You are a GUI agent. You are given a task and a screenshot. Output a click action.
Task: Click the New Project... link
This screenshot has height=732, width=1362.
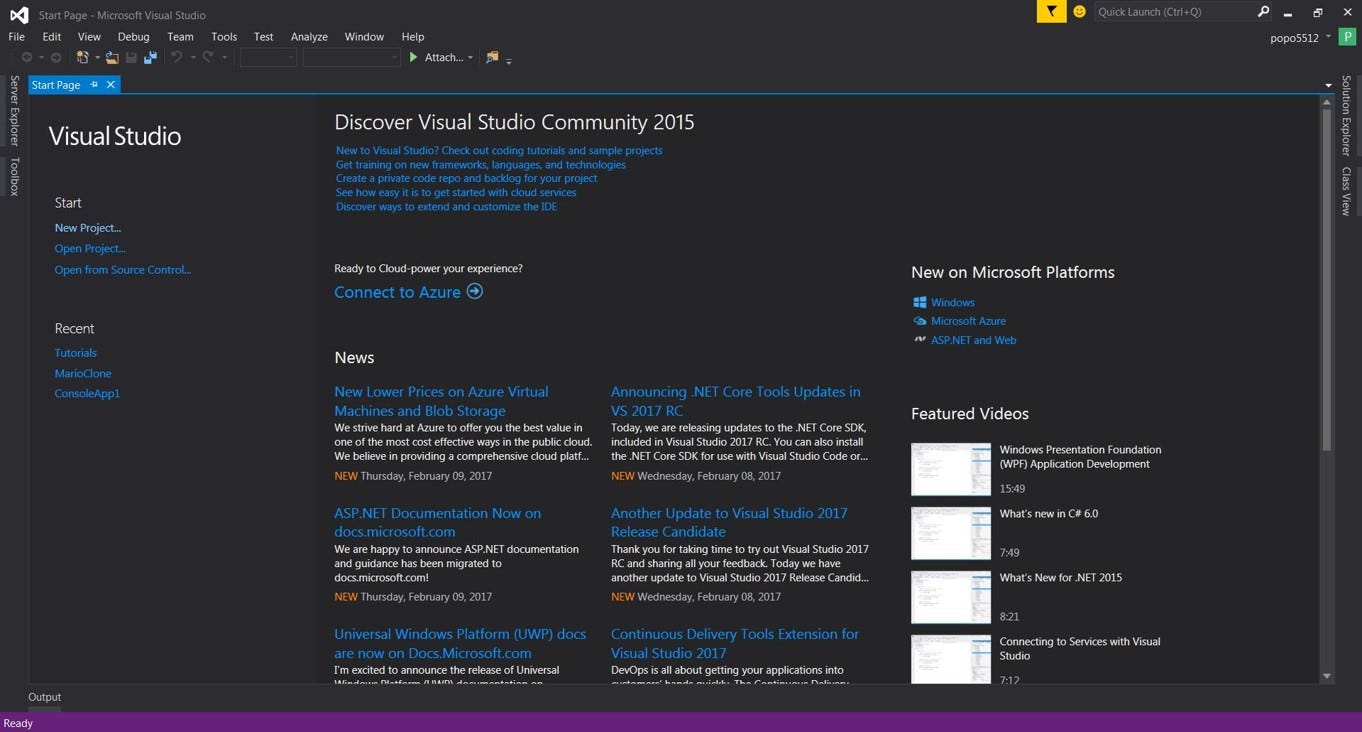click(87, 228)
